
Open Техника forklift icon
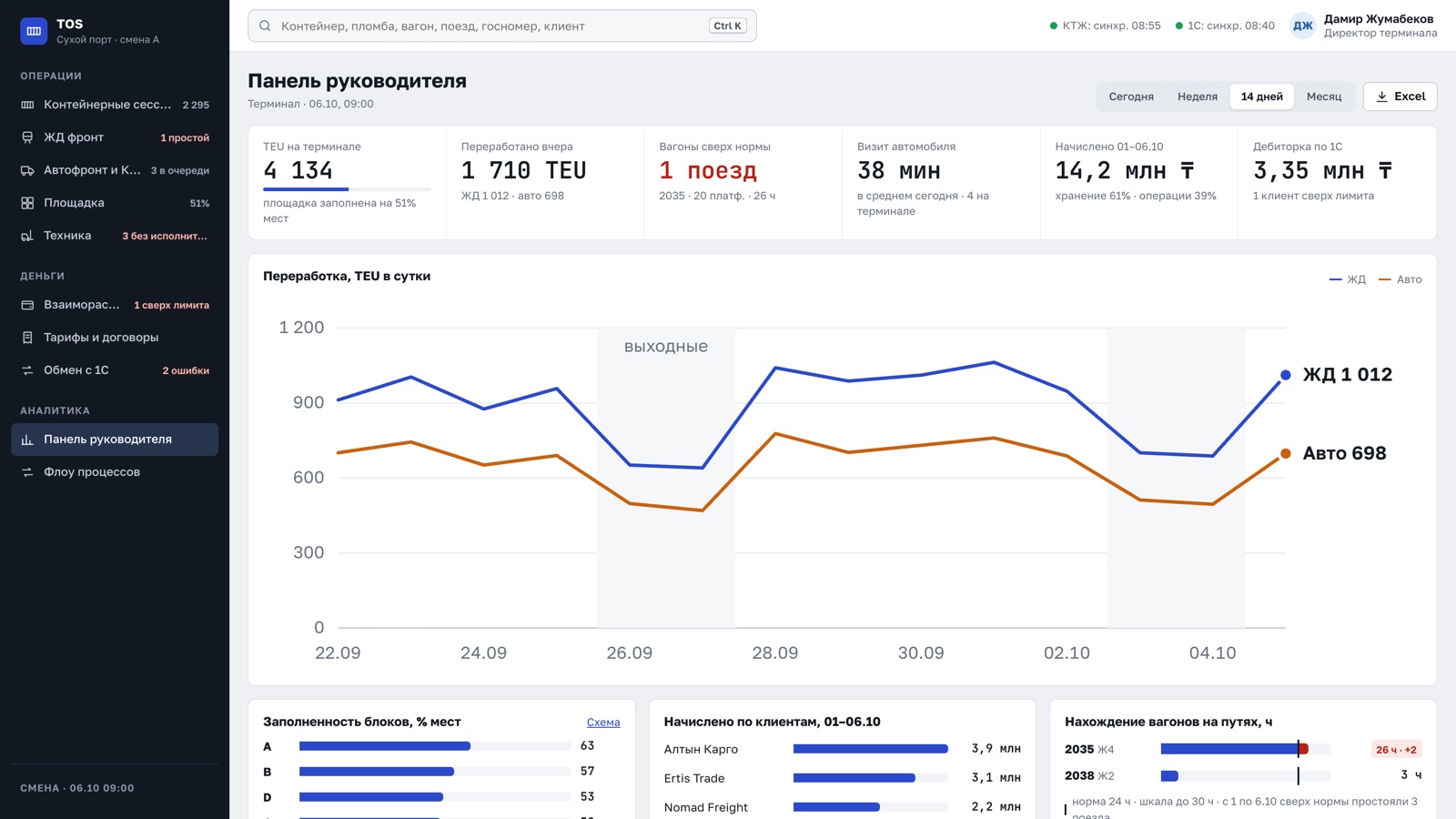point(27,236)
